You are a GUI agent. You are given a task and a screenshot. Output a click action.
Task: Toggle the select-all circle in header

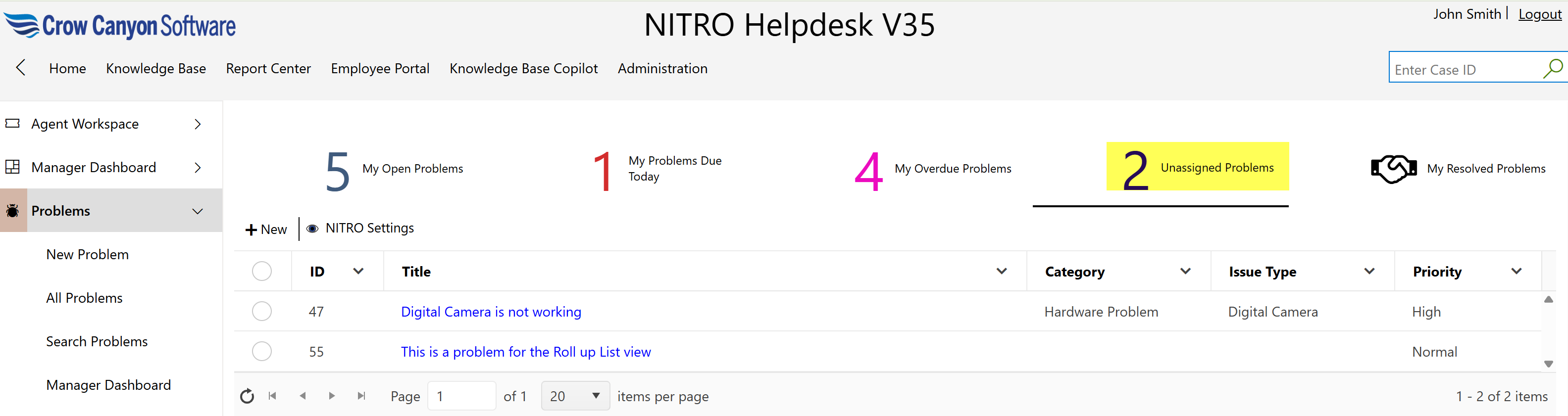tap(262, 271)
